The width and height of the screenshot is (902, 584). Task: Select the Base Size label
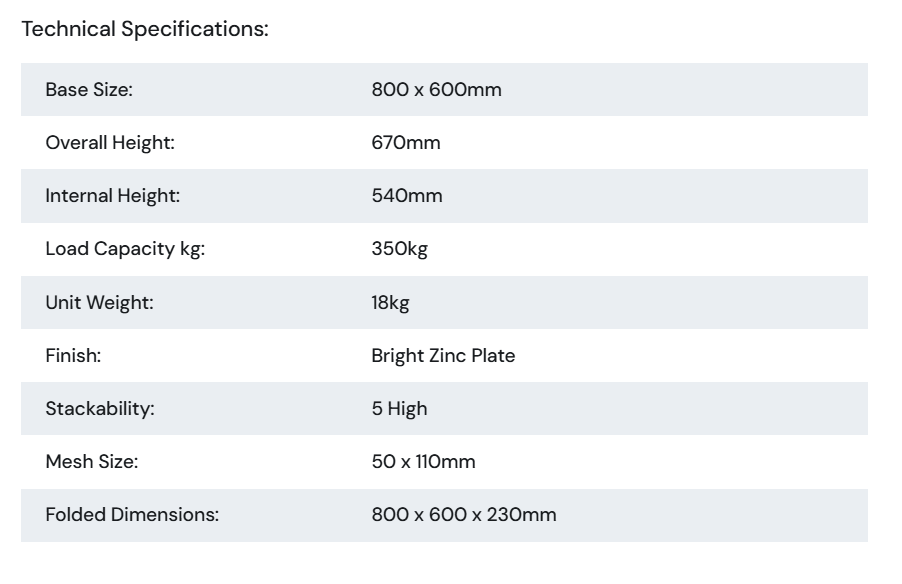click(89, 90)
